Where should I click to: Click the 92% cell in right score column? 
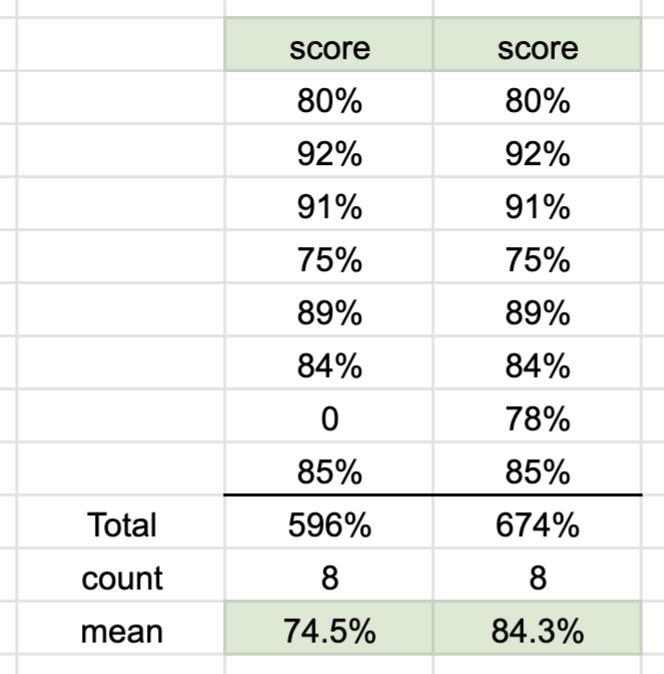[x=537, y=150]
